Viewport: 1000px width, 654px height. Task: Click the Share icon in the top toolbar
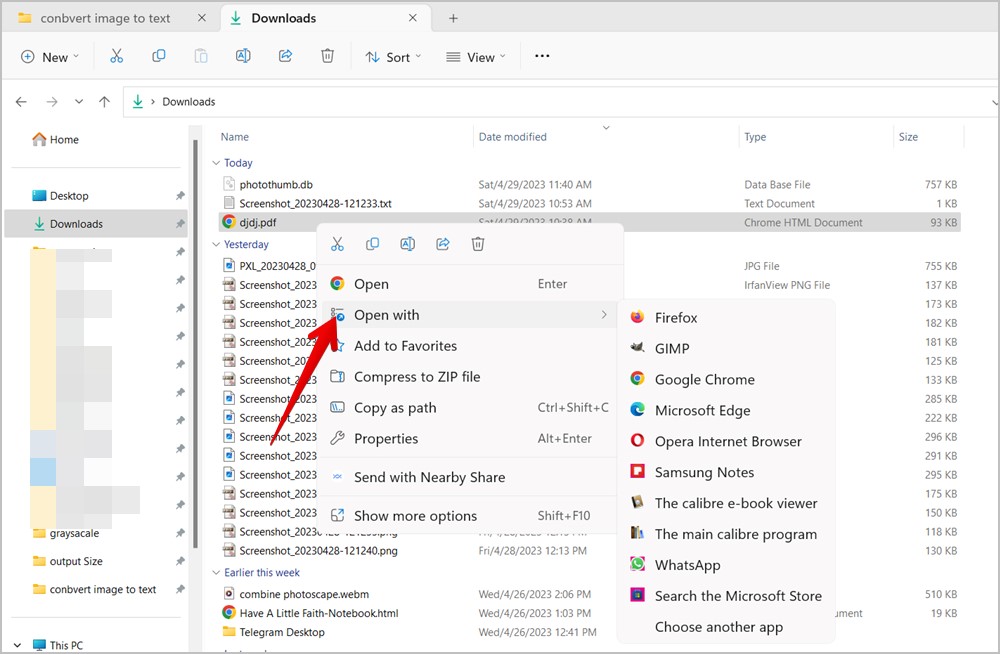pos(285,57)
